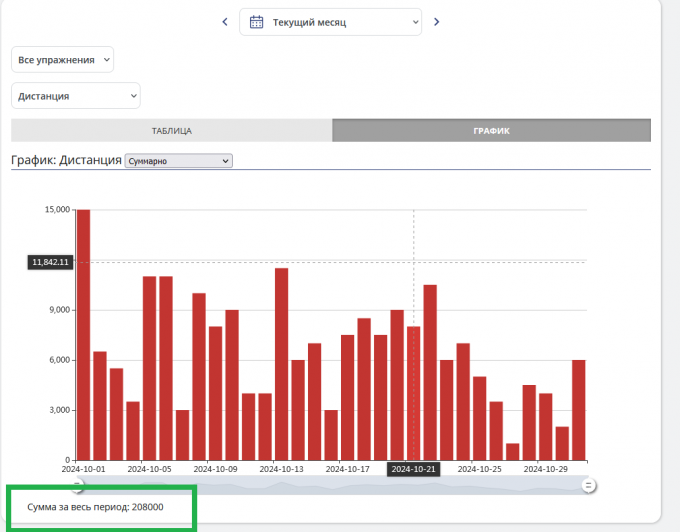Open the Дистанция metric dropdown
680x532 pixels.
(x=76, y=96)
